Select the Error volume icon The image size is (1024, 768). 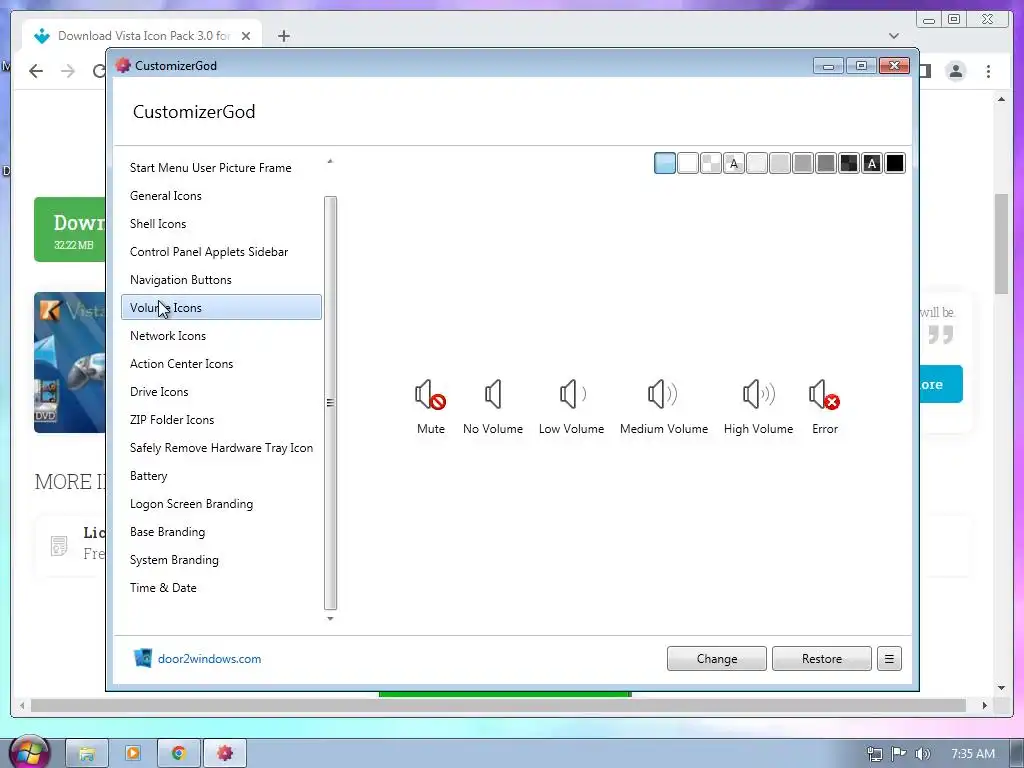(x=824, y=394)
